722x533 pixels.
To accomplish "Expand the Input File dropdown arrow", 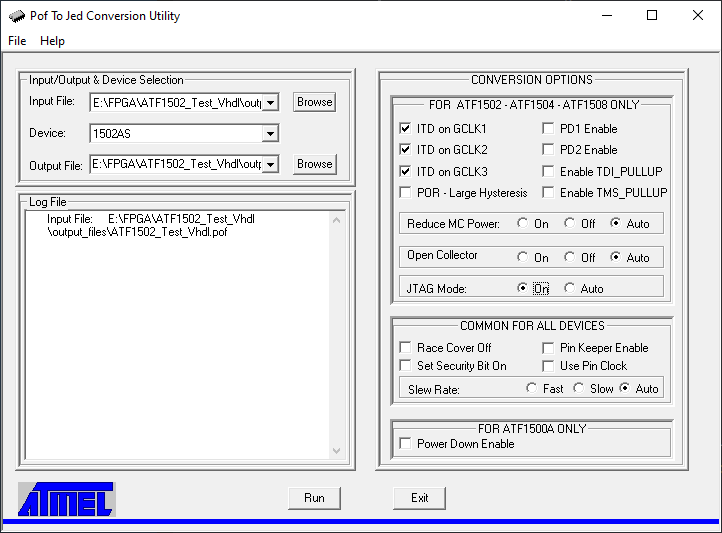I will (271, 102).
